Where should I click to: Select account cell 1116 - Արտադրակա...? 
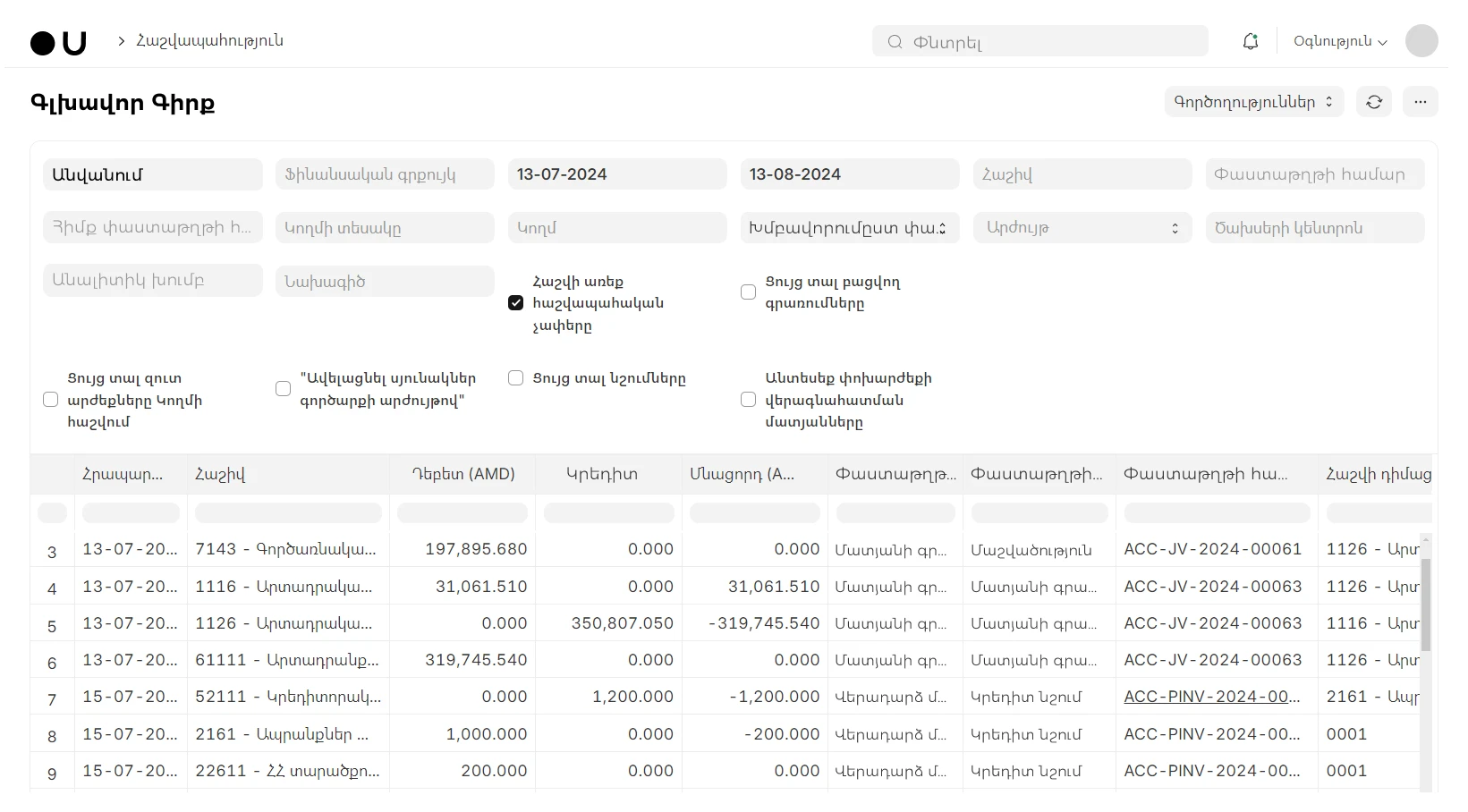[288, 587]
